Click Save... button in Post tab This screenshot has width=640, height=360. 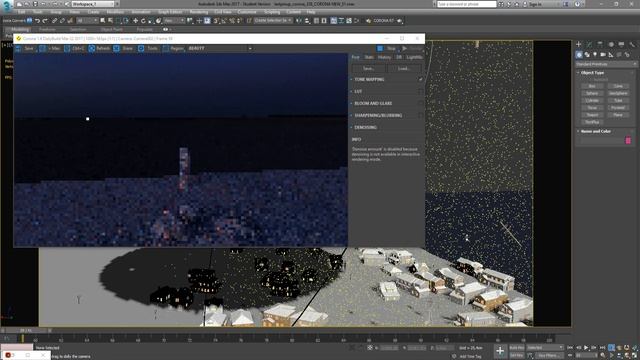tap(369, 69)
